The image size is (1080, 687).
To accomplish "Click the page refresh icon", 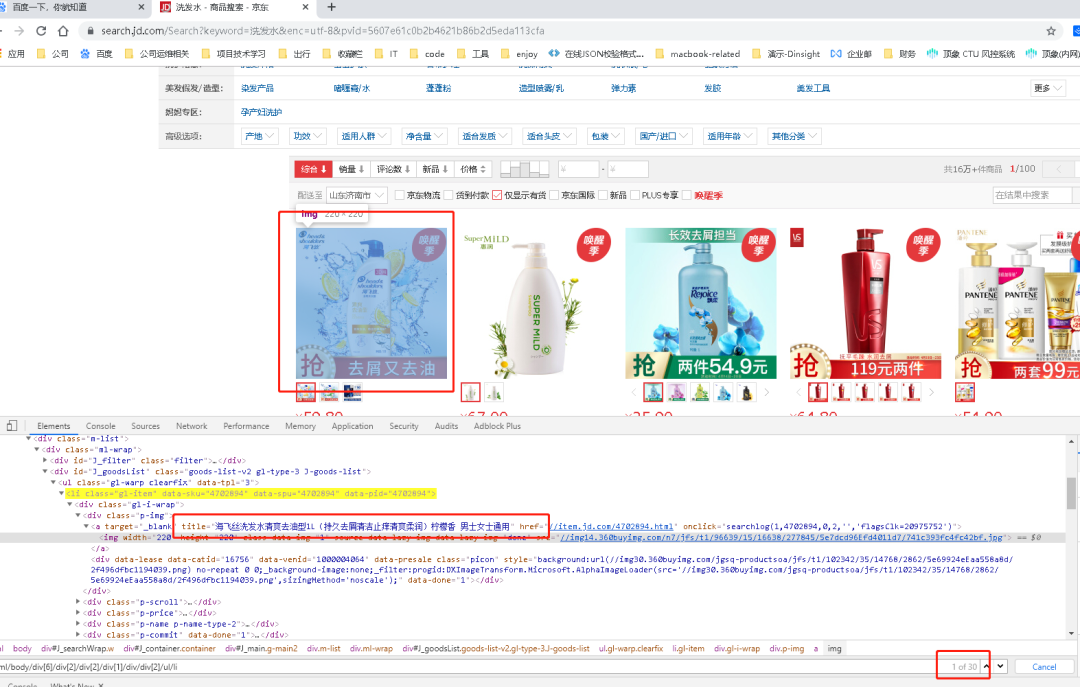I will pyautogui.click(x=40, y=30).
